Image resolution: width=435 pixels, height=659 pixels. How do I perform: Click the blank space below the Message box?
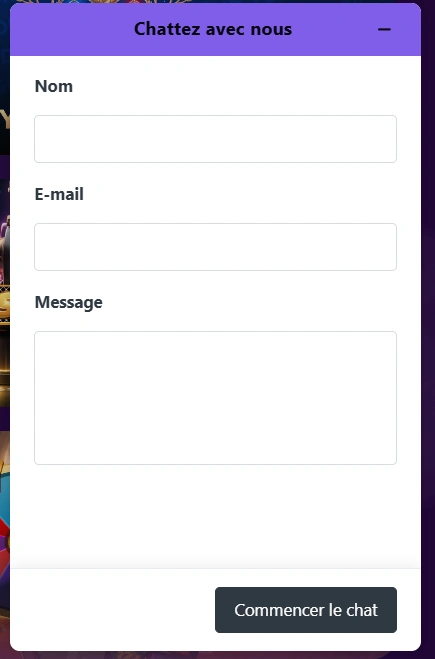click(215, 516)
